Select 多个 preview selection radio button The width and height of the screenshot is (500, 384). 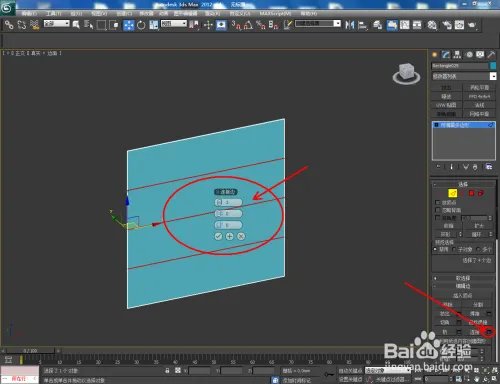478,249
